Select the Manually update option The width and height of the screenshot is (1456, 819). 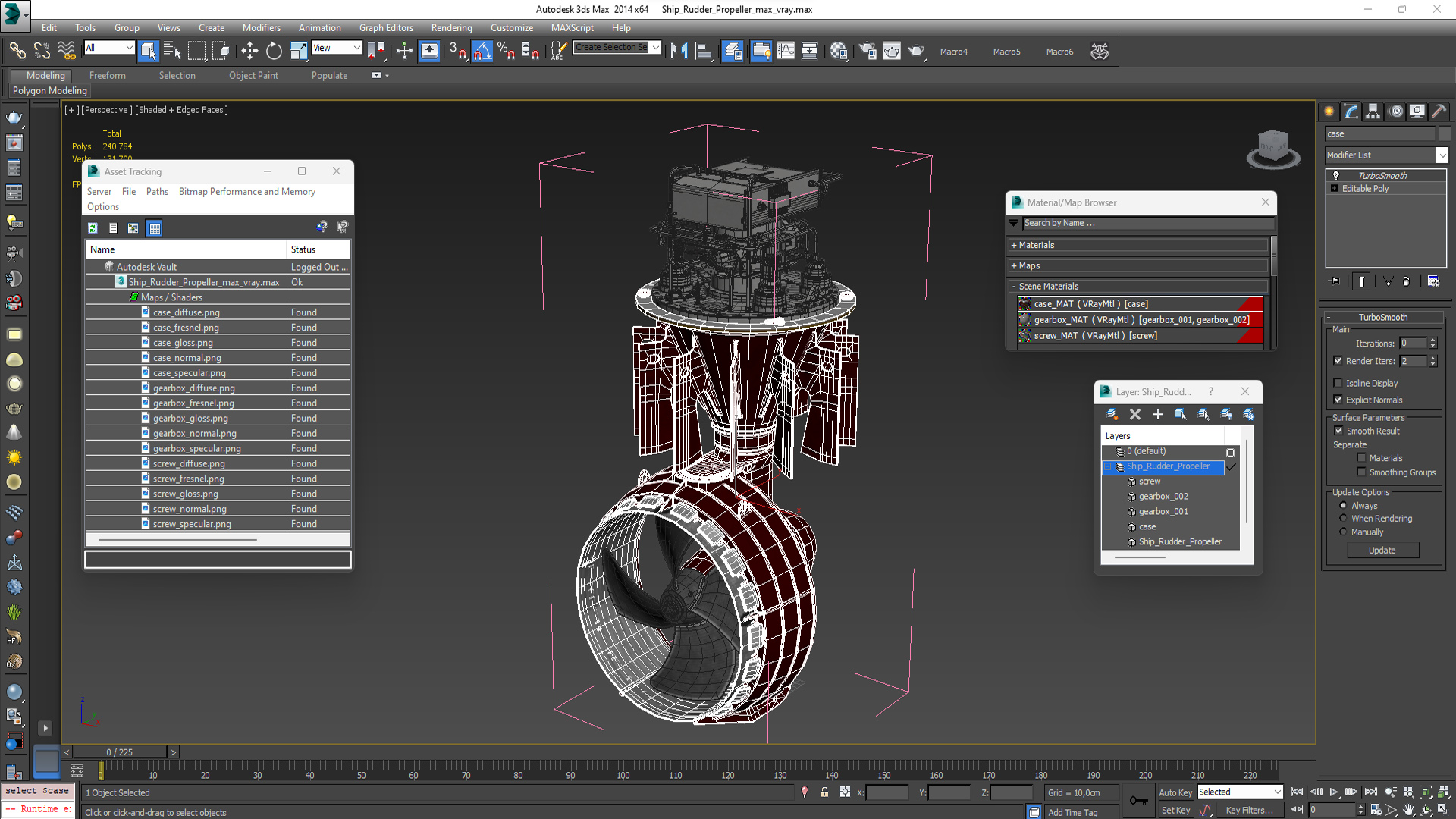(1343, 532)
